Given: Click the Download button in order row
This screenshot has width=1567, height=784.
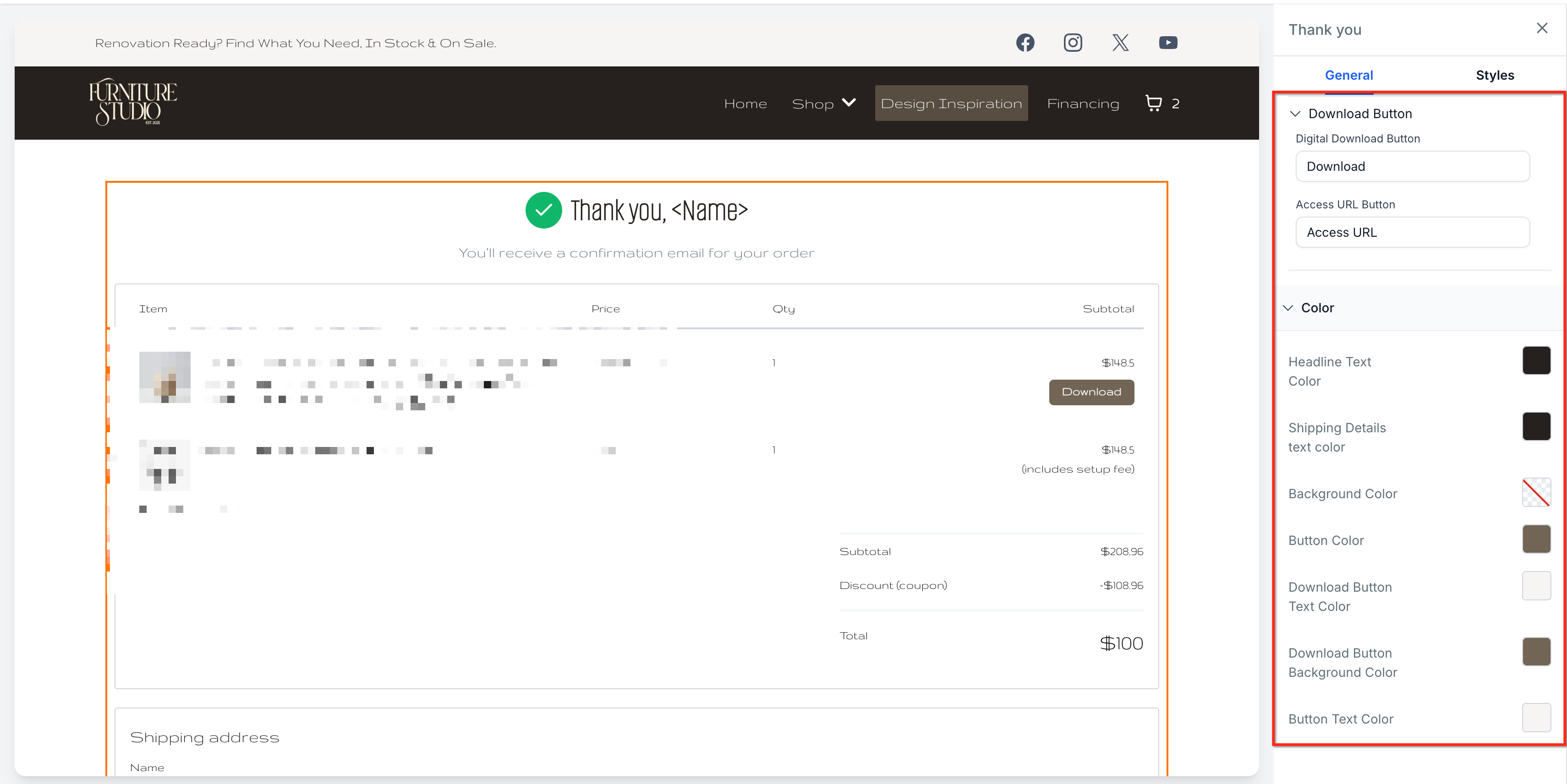Looking at the screenshot, I should click(x=1091, y=392).
